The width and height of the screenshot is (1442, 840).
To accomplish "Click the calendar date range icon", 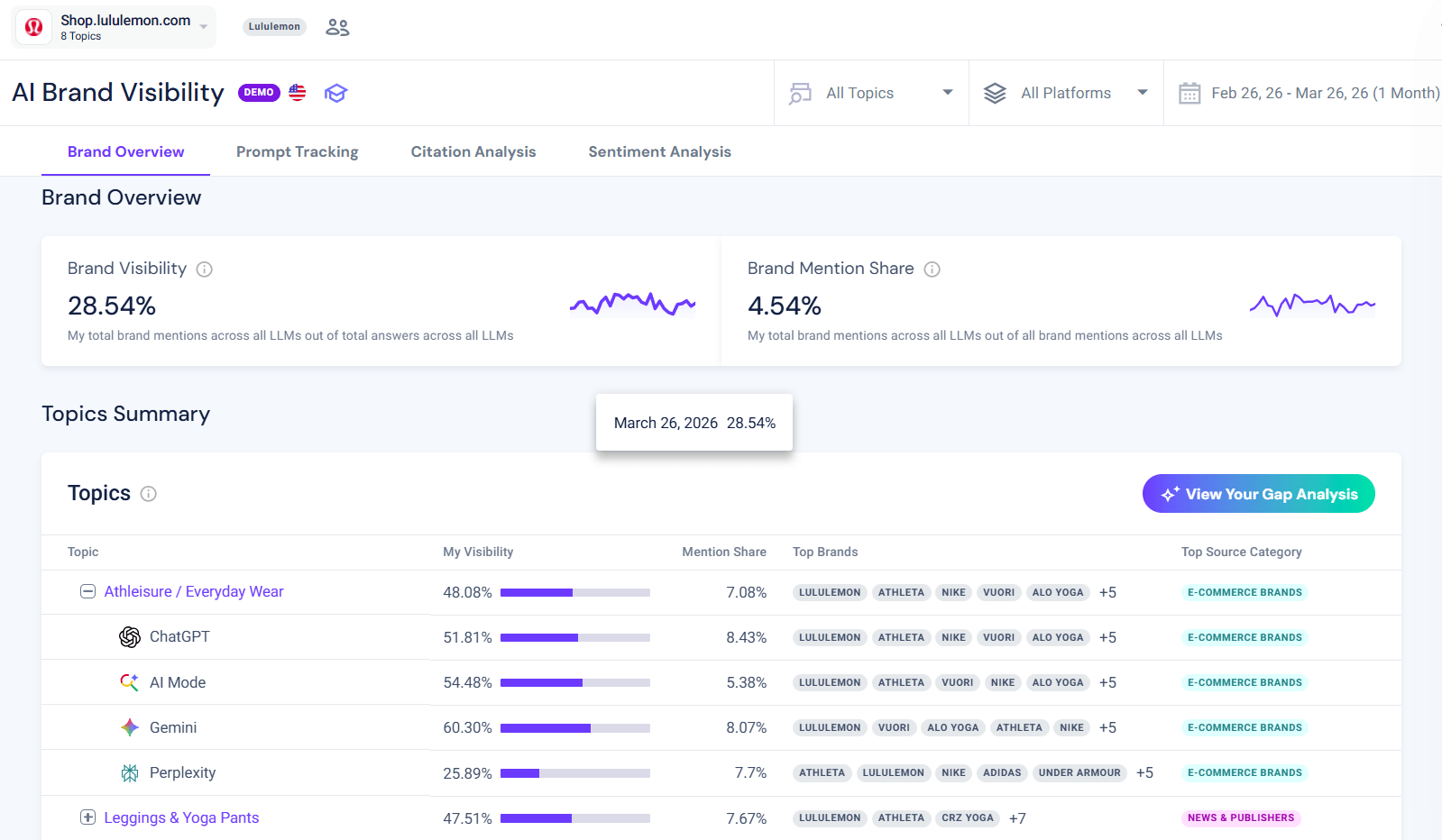I will click(x=1189, y=93).
